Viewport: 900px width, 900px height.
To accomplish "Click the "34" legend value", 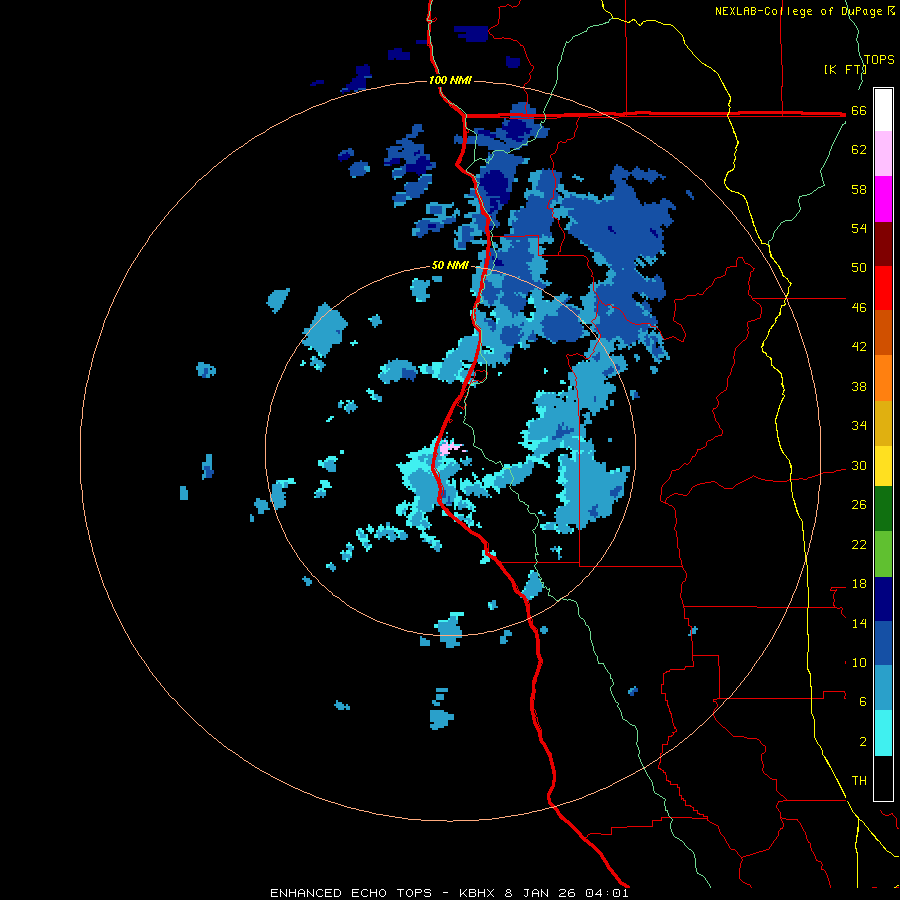I will [859, 426].
